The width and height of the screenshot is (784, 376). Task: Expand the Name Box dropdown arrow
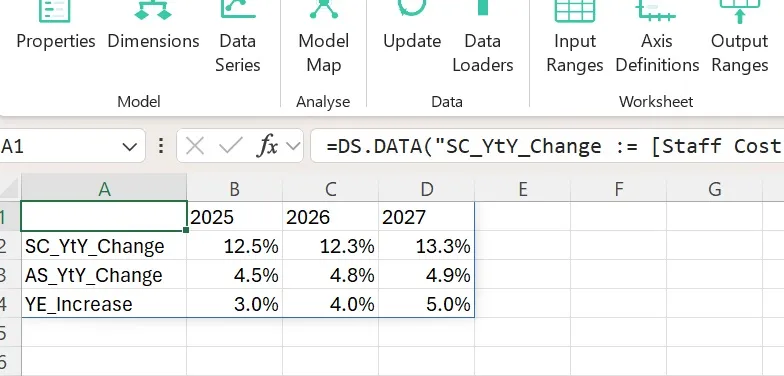(x=130, y=146)
